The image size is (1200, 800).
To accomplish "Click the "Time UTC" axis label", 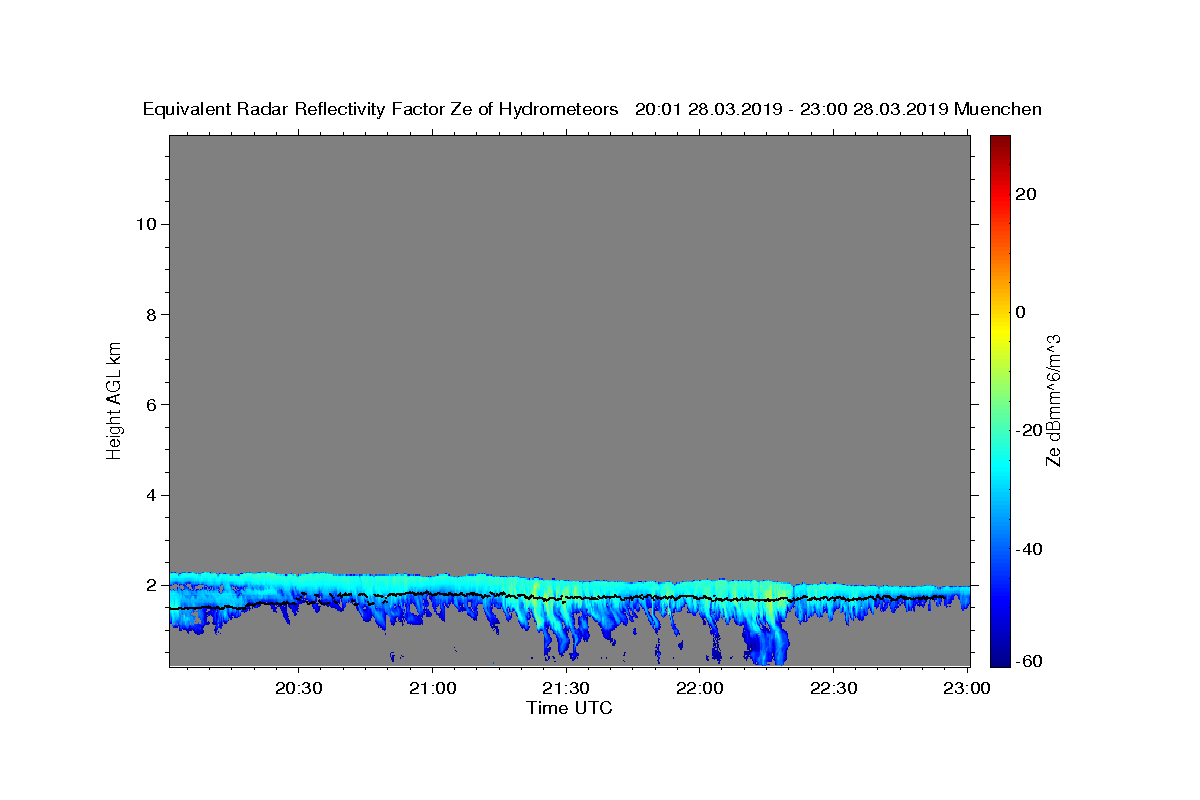I will tap(569, 708).
